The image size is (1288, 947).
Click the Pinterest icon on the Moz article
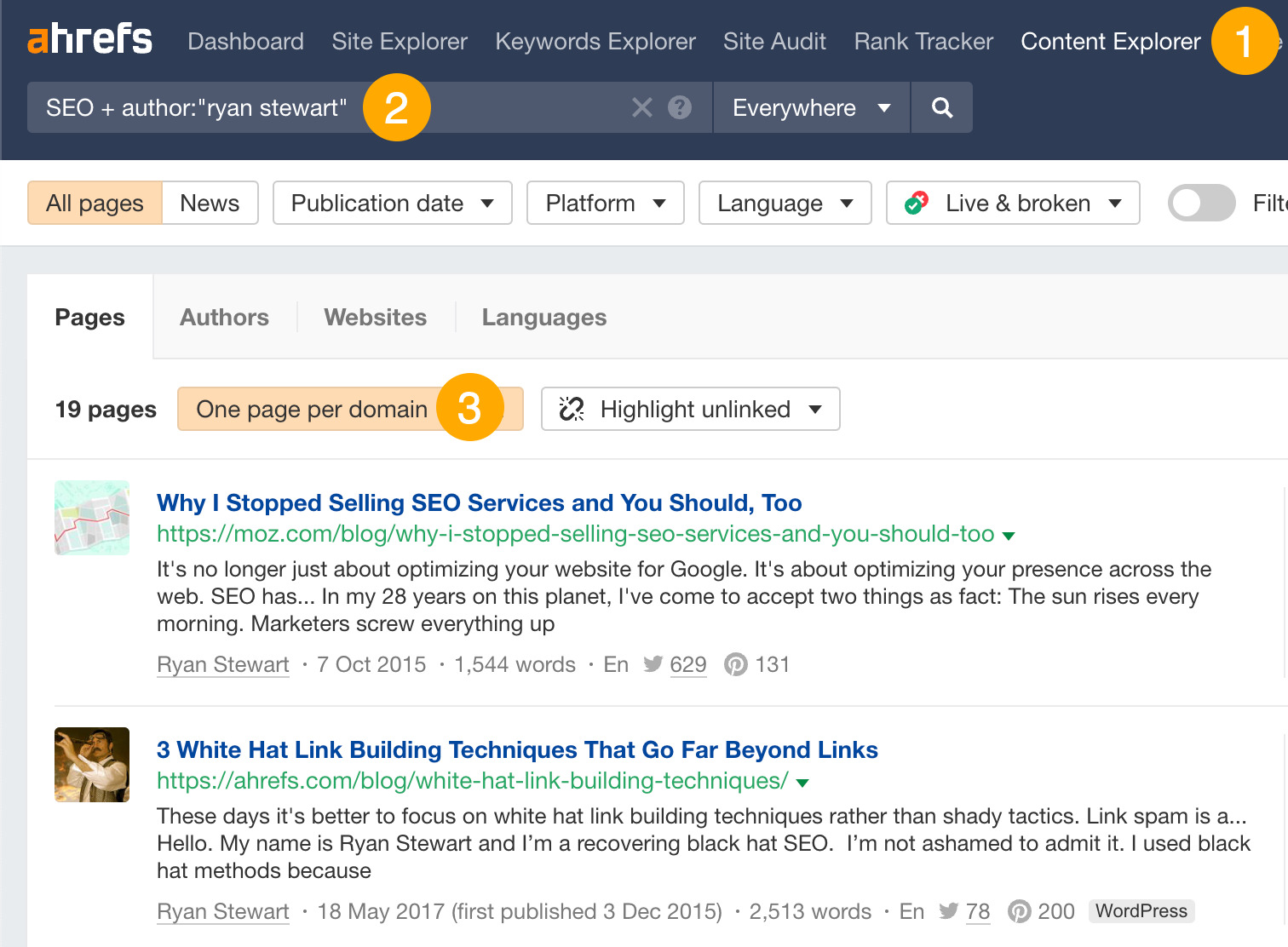(x=737, y=664)
